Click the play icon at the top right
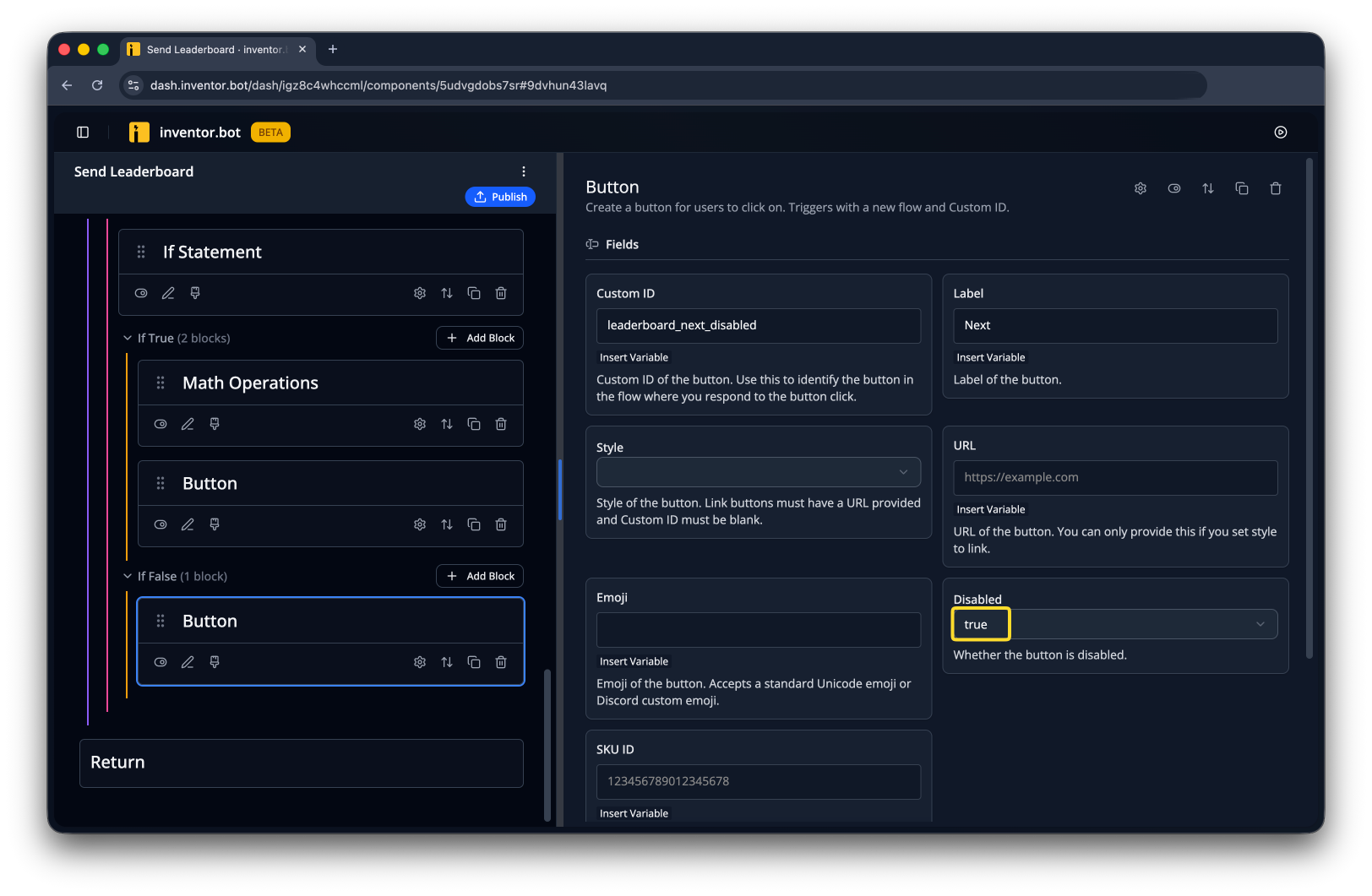The height and width of the screenshot is (896, 1372). point(1281,132)
